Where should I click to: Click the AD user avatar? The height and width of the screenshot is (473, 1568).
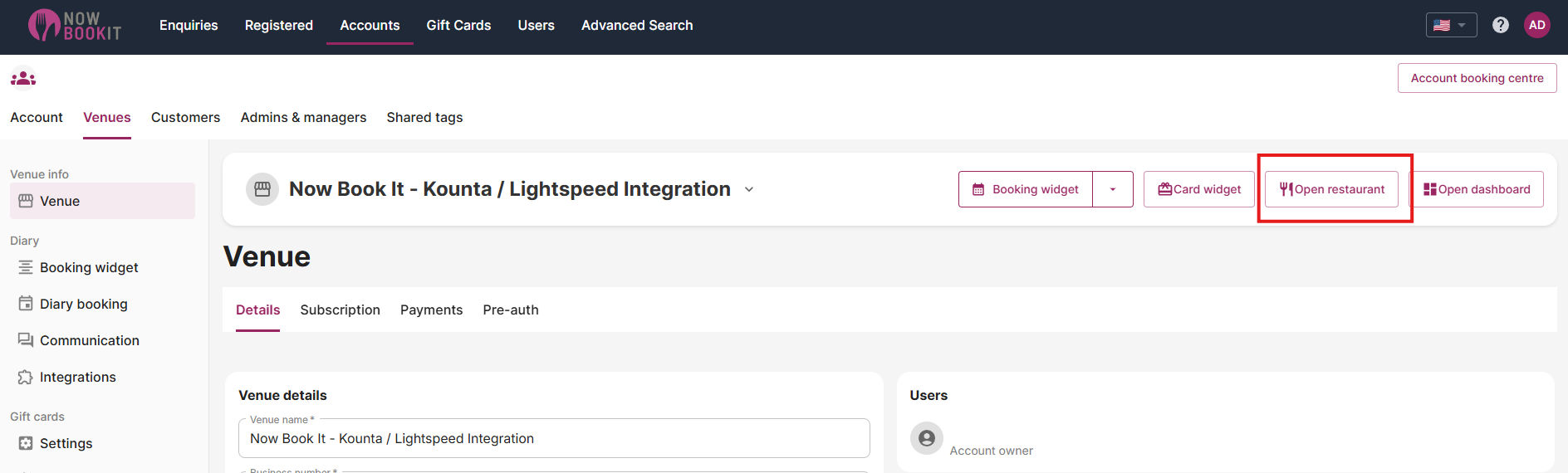coord(1536,25)
